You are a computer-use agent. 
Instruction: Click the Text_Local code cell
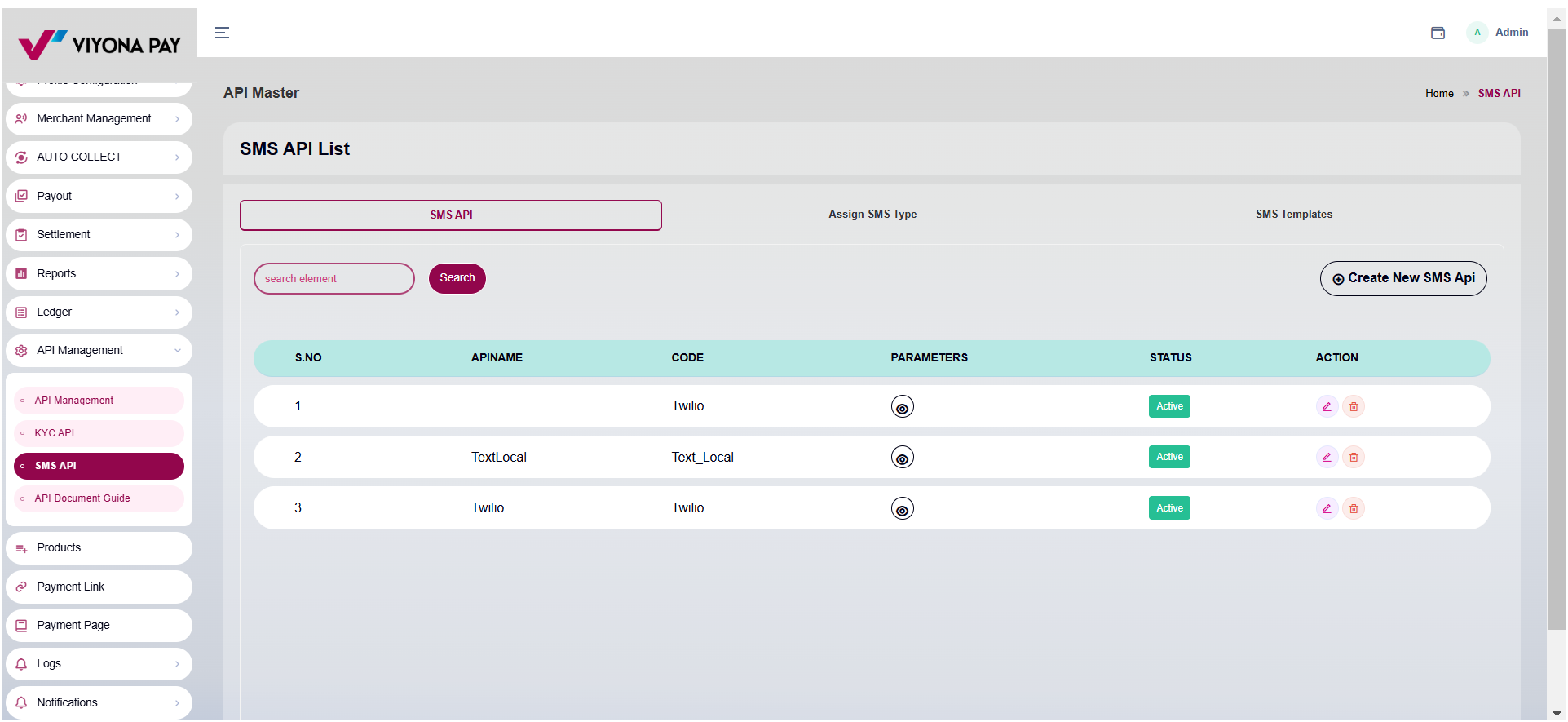(702, 458)
